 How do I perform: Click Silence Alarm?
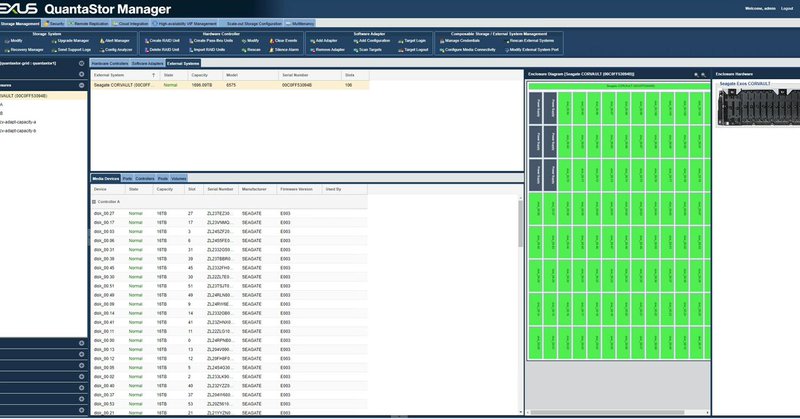coord(284,50)
